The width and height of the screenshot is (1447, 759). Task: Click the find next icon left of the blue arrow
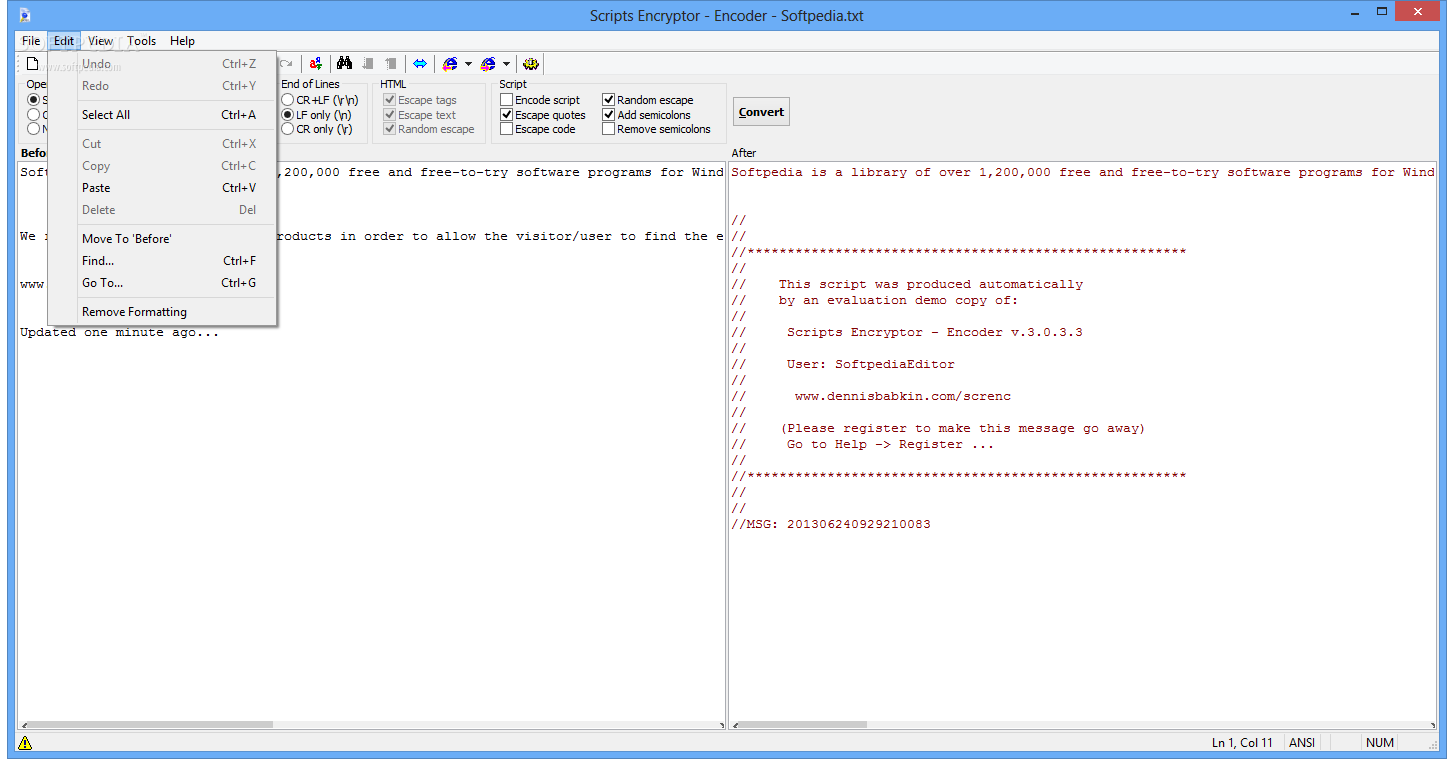391,64
